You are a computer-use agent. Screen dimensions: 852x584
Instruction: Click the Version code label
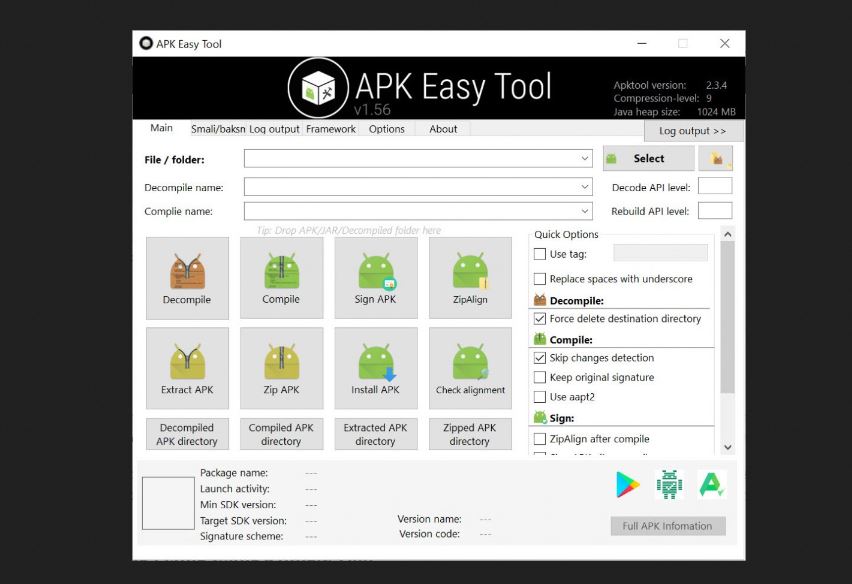(x=429, y=534)
